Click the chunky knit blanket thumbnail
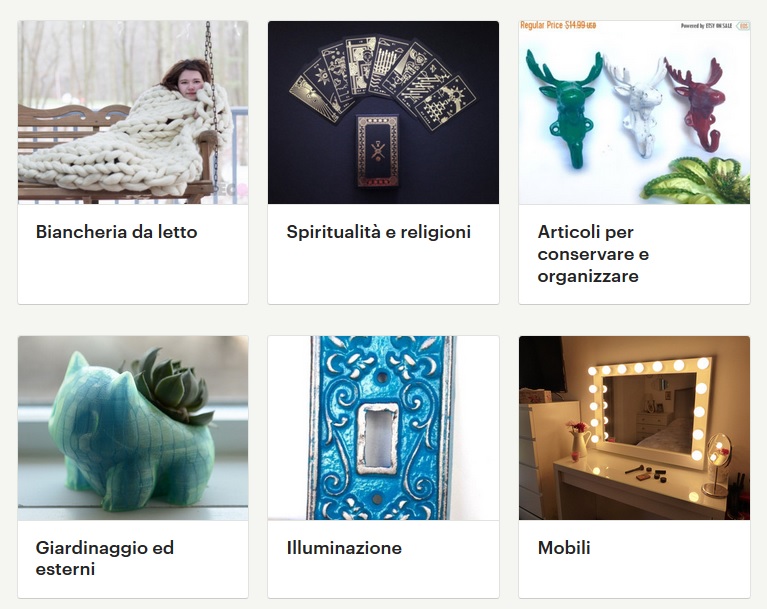 pyautogui.click(x=133, y=113)
